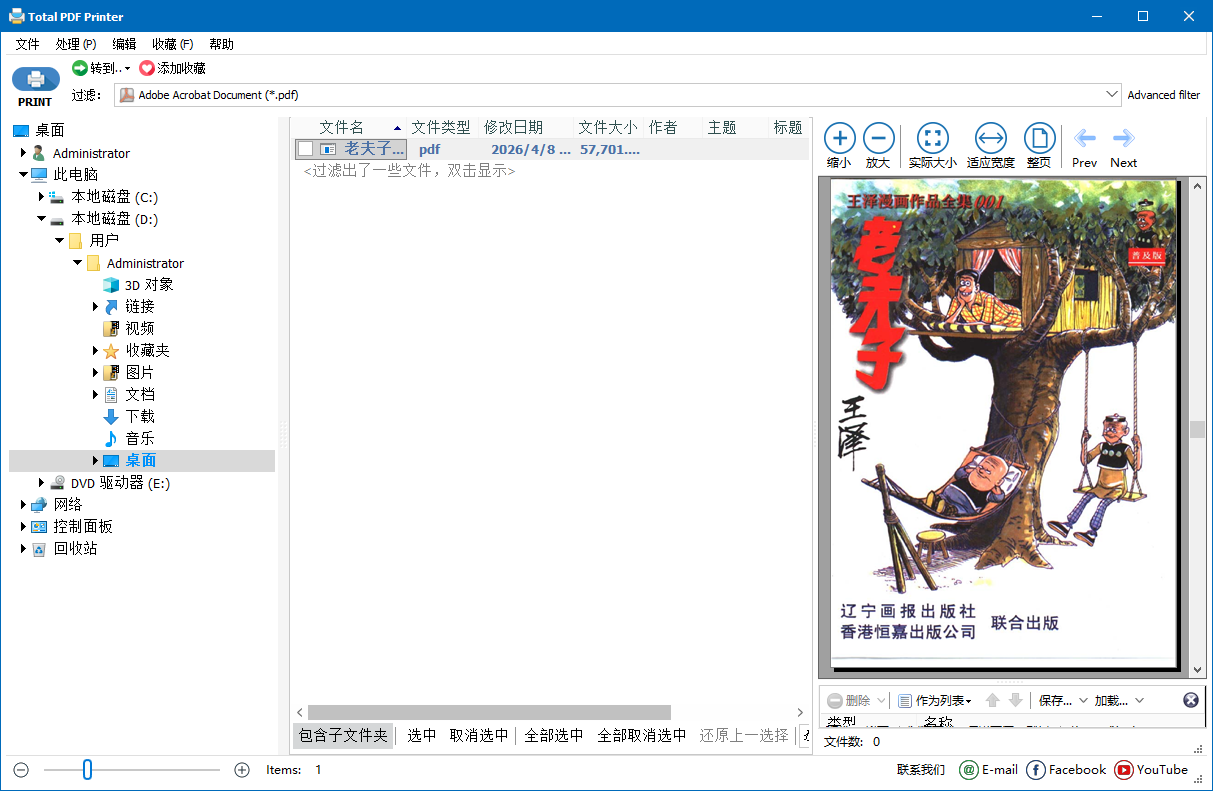
Task: Click 全部选中 to check all files
Action: (554, 735)
